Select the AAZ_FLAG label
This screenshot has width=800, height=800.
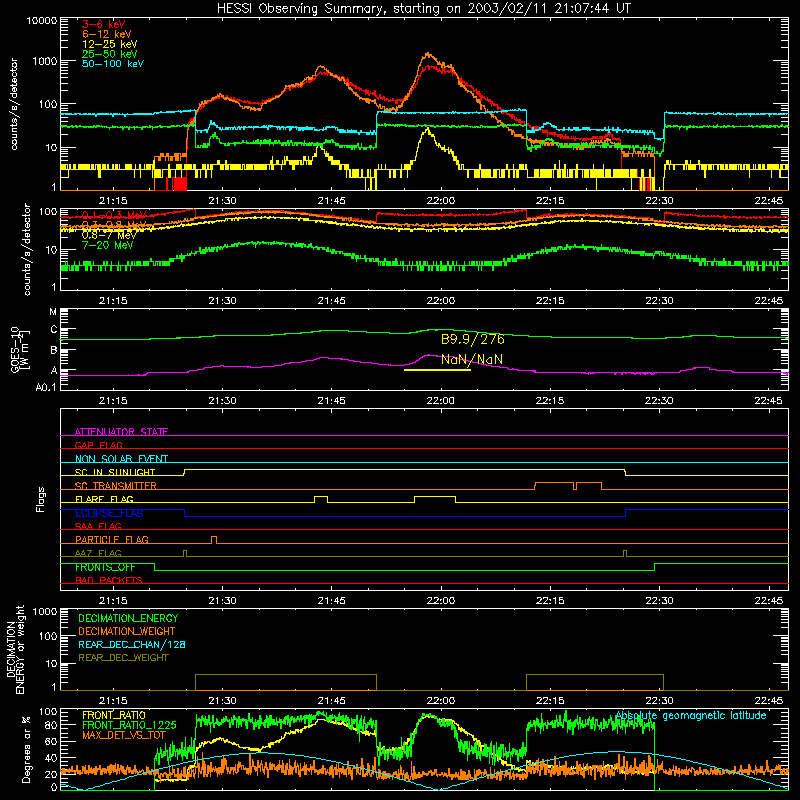coord(98,553)
